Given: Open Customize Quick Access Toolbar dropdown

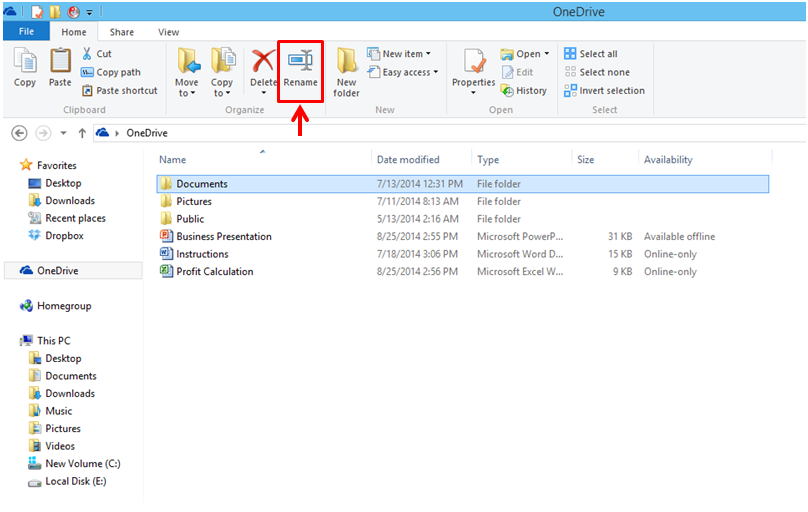Looking at the screenshot, I should click(x=89, y=12).
